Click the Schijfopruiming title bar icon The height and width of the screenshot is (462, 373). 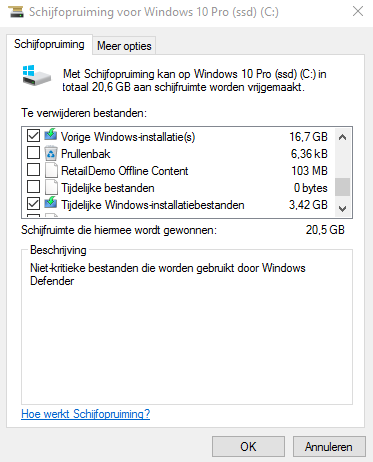pos(16,12)
